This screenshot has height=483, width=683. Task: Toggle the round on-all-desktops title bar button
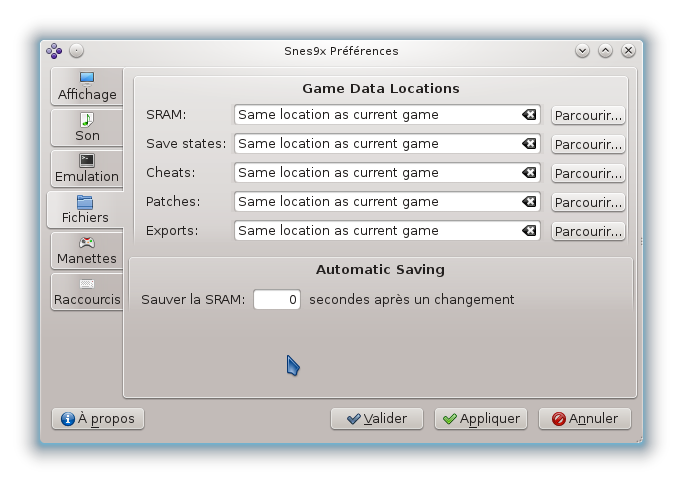(76, 51)
